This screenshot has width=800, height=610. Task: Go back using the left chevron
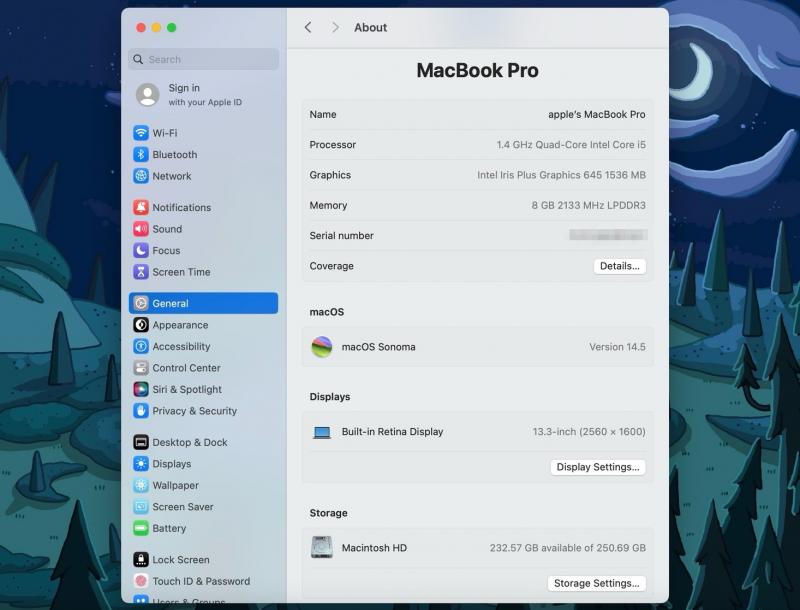coord(308,28)
